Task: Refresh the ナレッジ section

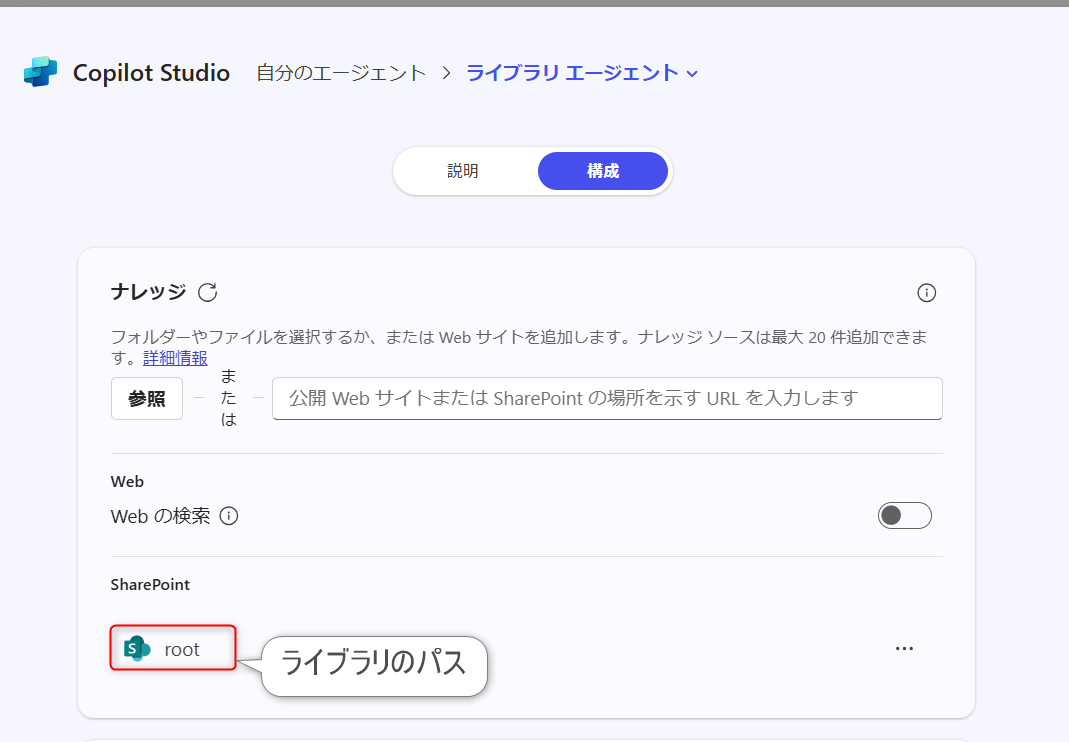Action: coord(207,293)
